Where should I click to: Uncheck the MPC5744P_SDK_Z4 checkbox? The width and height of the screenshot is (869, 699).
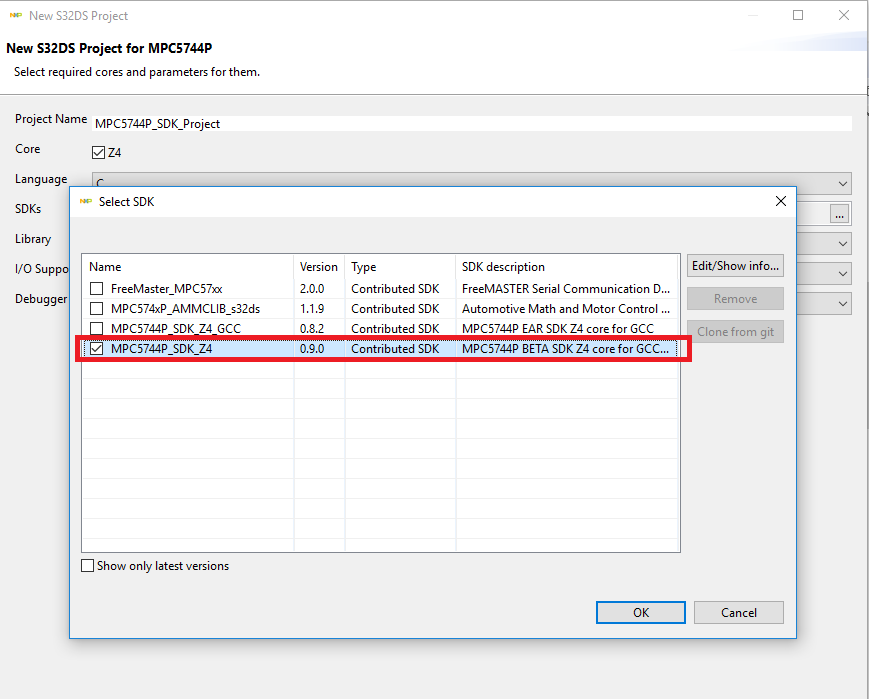[97, 349]
